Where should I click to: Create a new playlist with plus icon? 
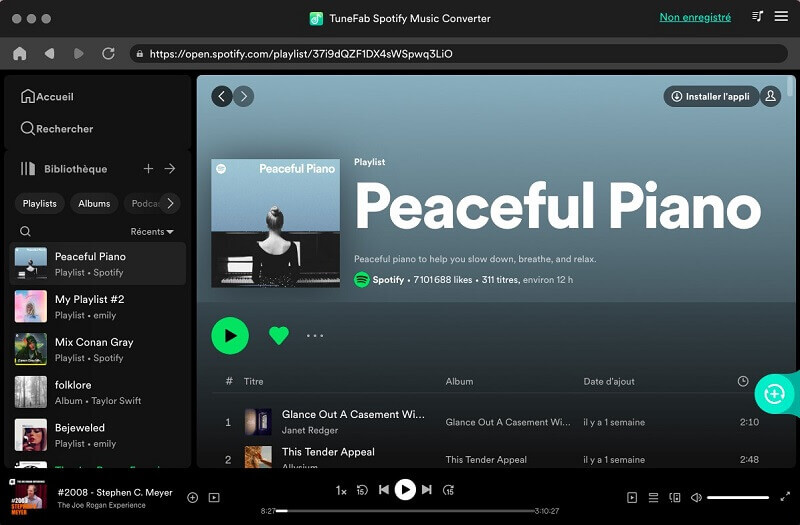(x=148, y=168)
